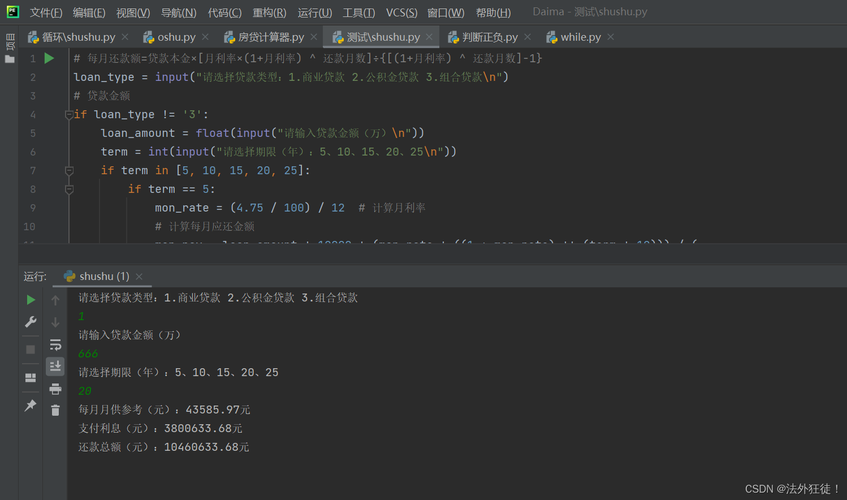847x500 pixels.
Task: Collapse the code block at line 4
Action: 69,114
